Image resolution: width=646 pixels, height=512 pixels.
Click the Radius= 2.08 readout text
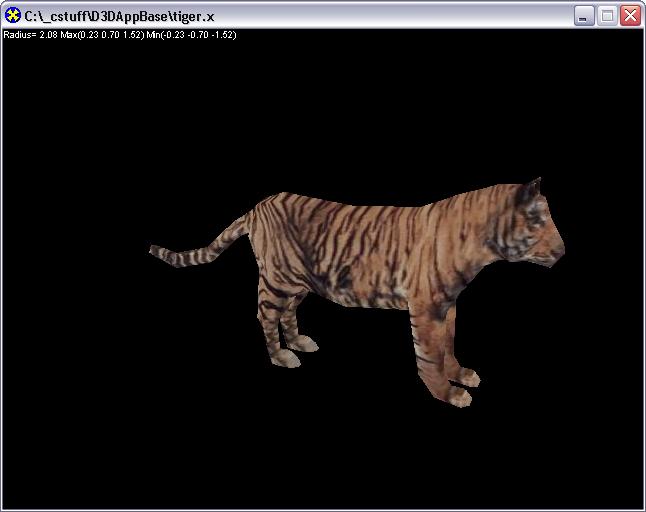tap(31, 35)
